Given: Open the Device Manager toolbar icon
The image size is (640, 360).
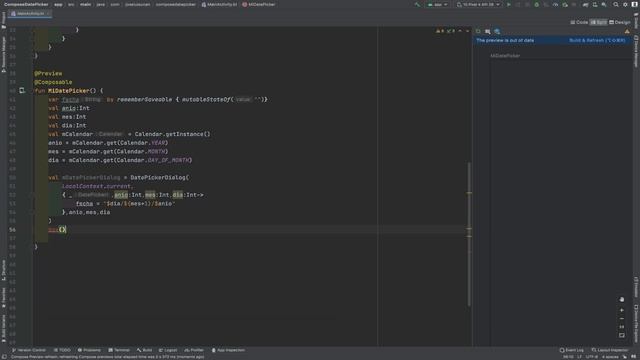Looking at the screenshot, I should pyautogui.click(x=595, y=4).
